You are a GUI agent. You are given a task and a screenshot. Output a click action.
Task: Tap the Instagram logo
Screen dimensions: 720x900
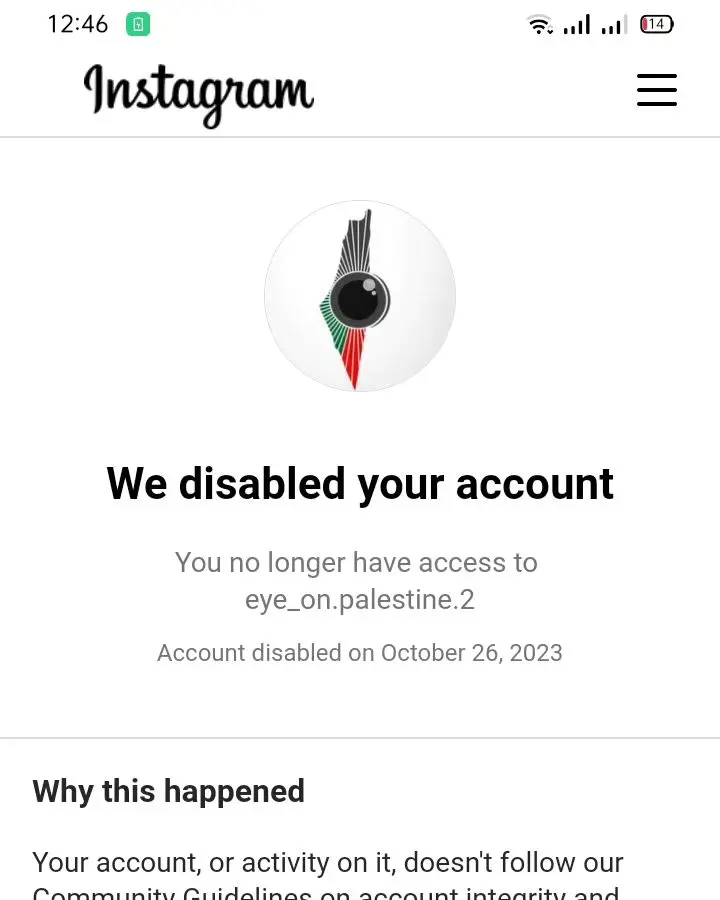(199, 95)
